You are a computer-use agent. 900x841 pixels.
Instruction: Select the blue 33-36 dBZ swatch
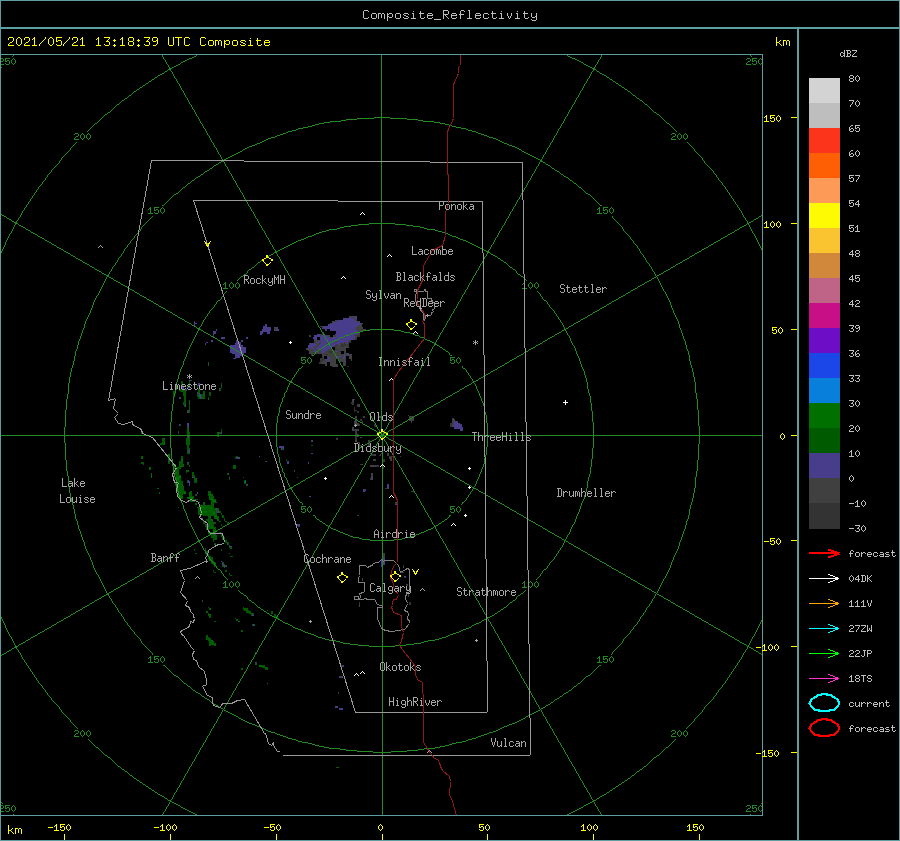[824, 366]
